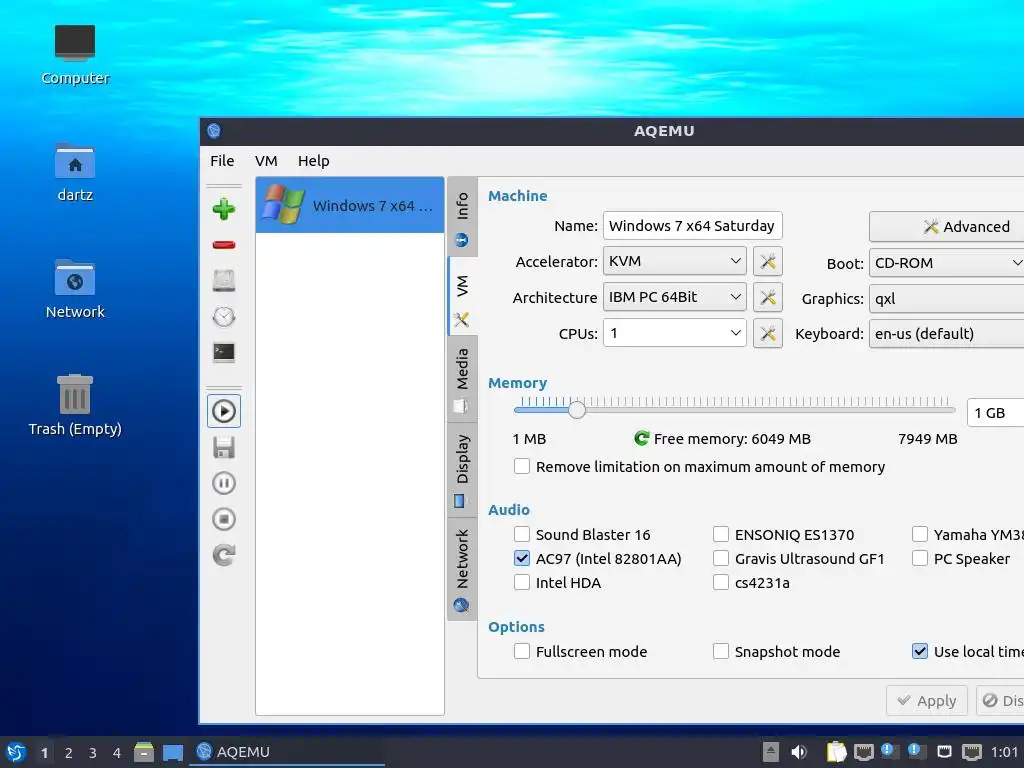Click the memory slider handle
The image size is (1024, 768).
click(577, 409)
